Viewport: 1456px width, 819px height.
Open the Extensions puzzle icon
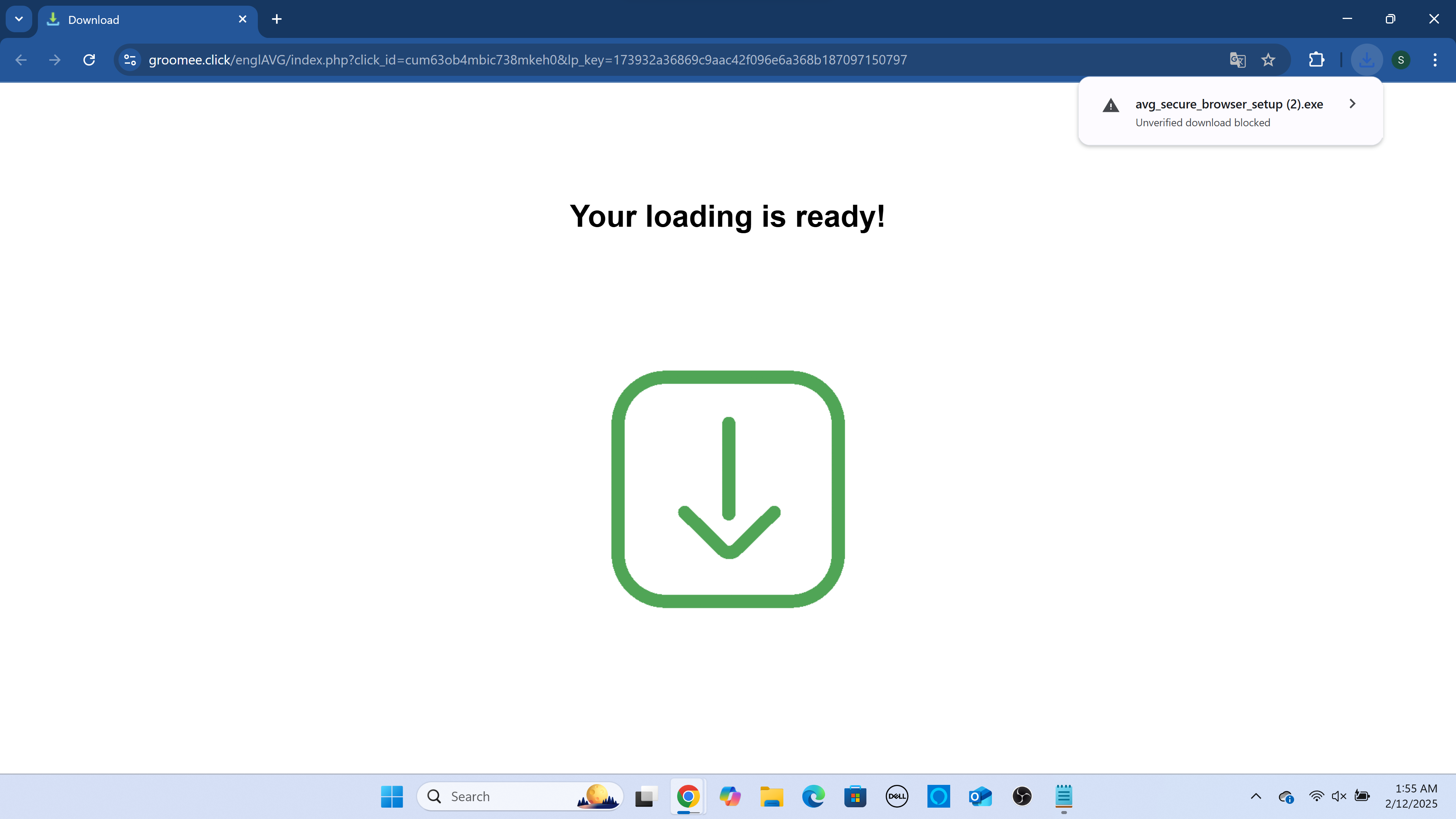pos(1316,60)
